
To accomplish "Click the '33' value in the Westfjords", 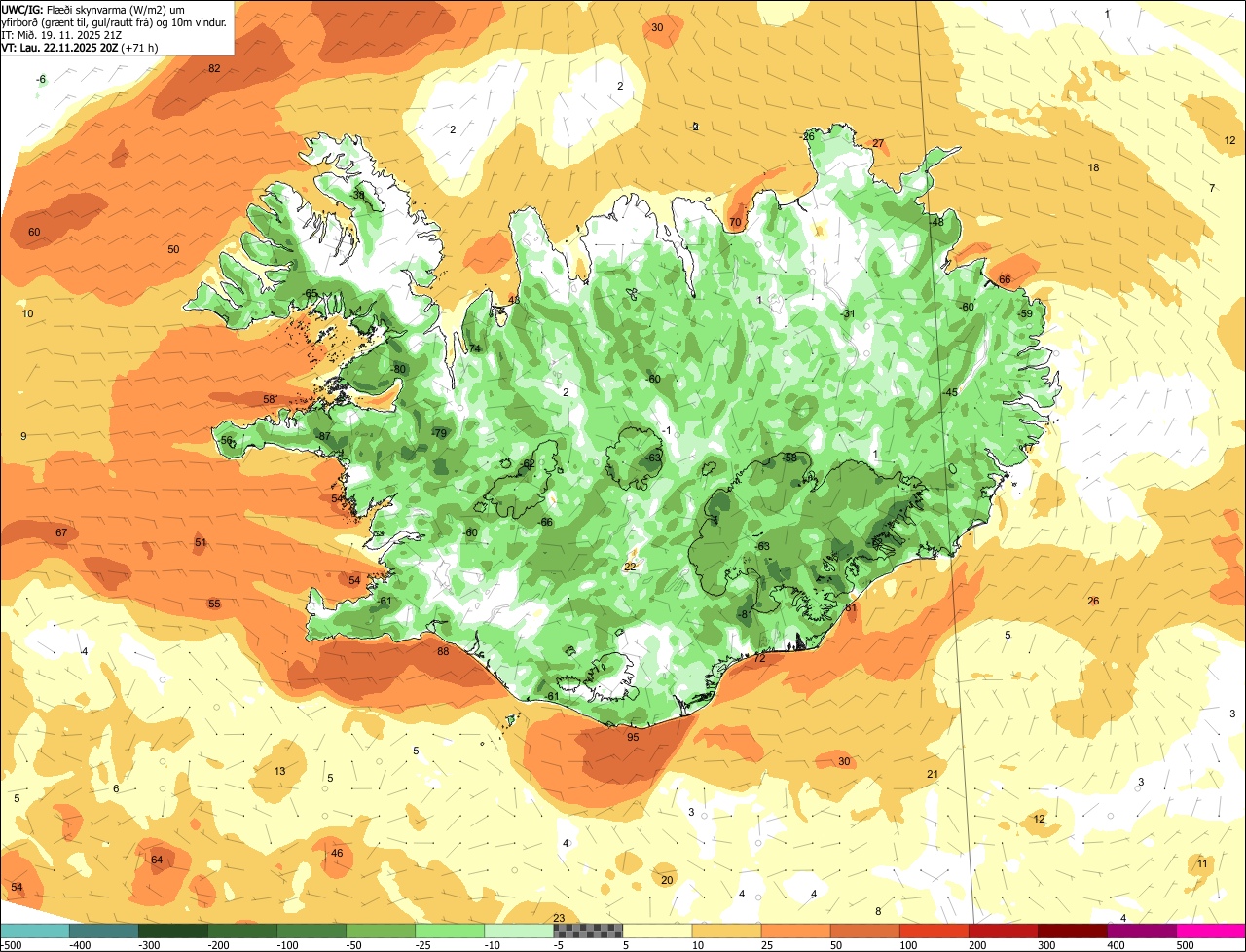I will coord(358,196).
